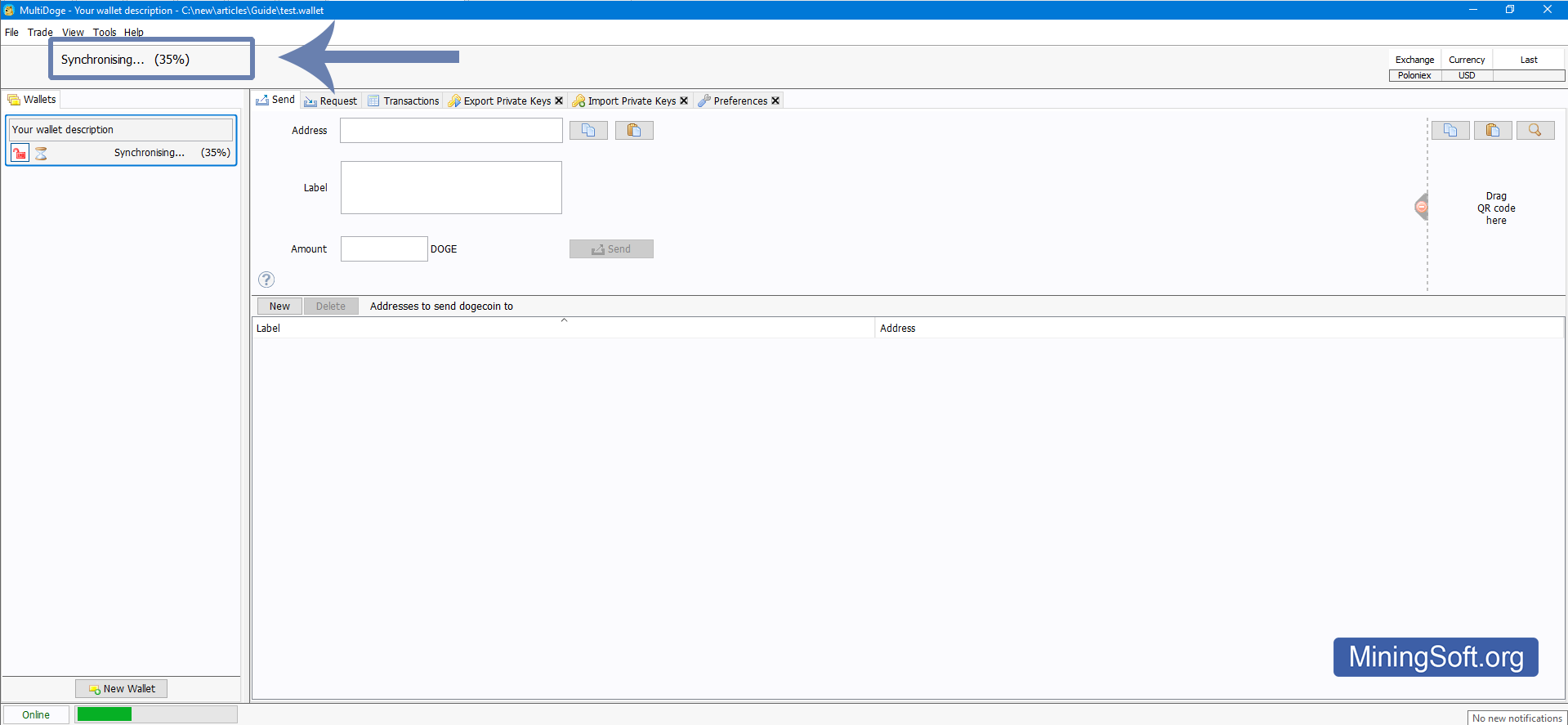Click the Currency column header

click(x=1467, y=60)
